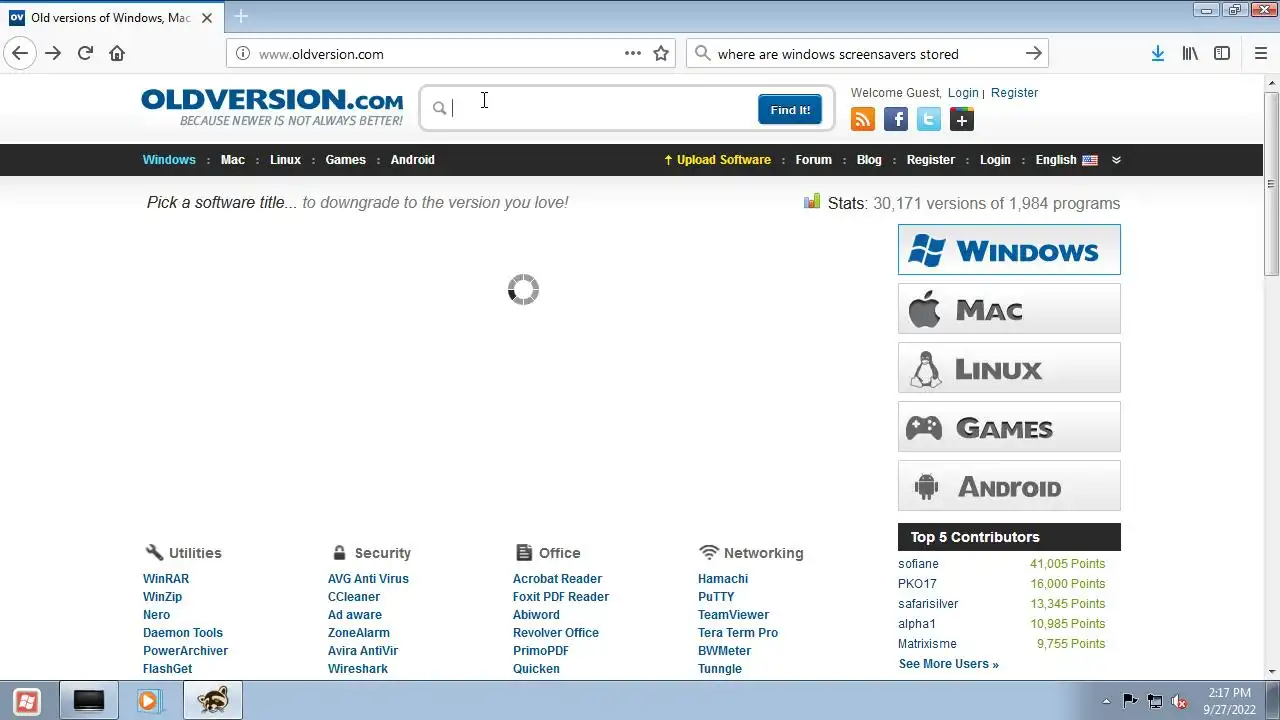The width and height of the screenshot is (1280, 720).
Task: Bookmark this page with the star icon
Action: point(661,54)
